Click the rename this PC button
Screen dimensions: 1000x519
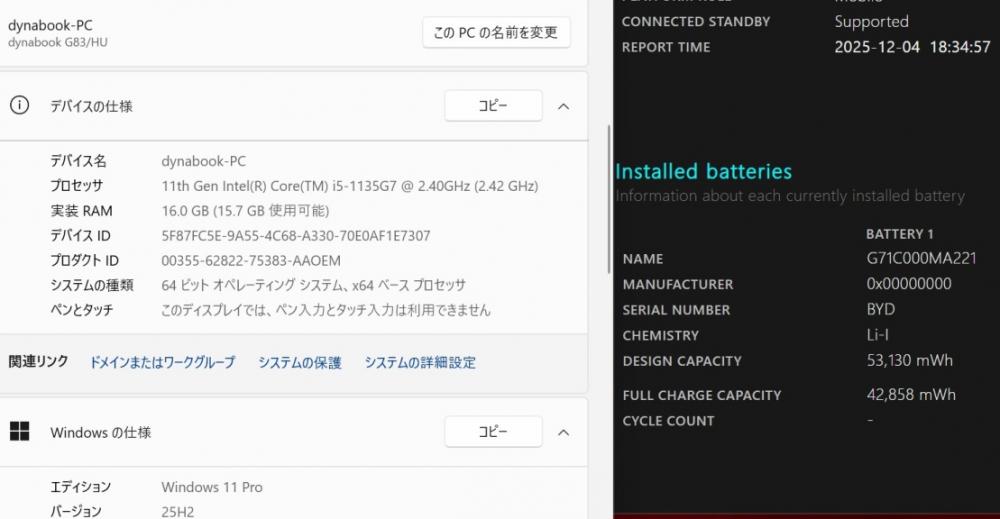pos(496,33)
